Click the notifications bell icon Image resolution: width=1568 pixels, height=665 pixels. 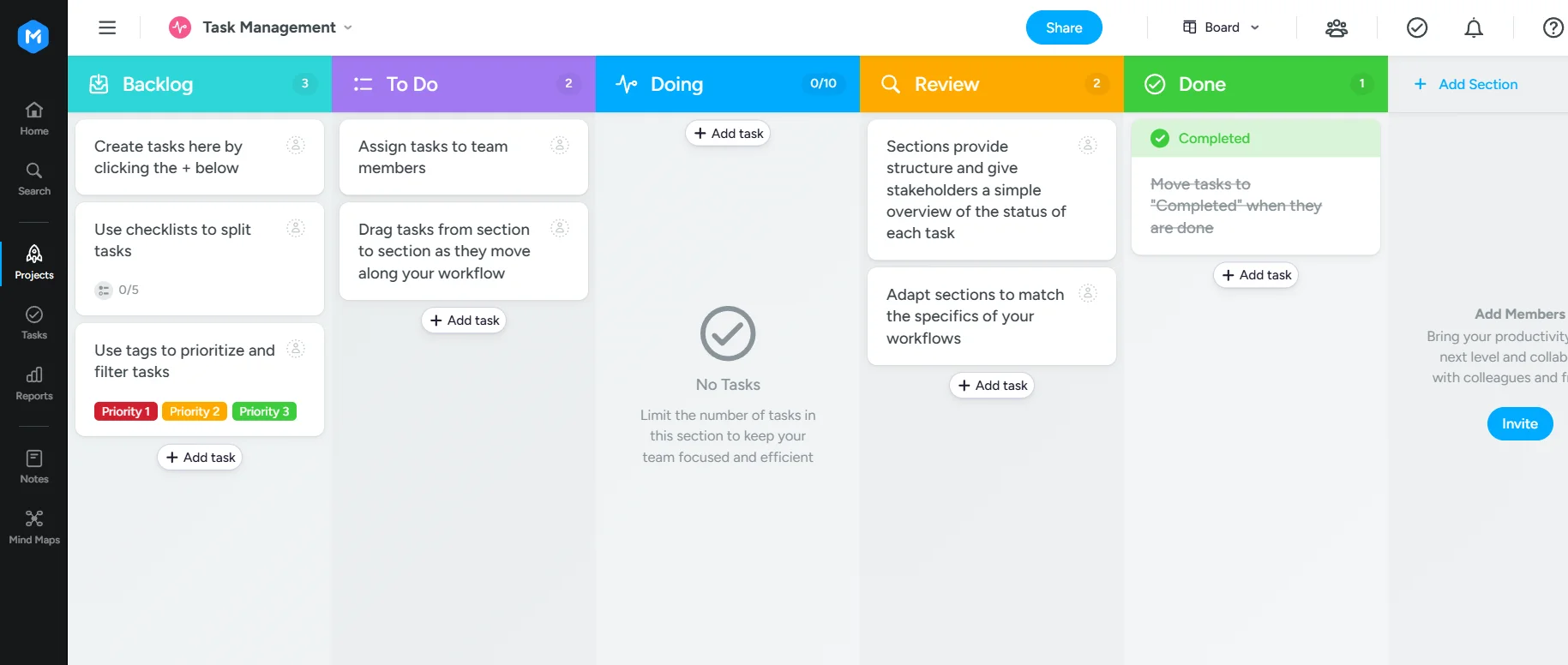click(x=1473, y=28)
